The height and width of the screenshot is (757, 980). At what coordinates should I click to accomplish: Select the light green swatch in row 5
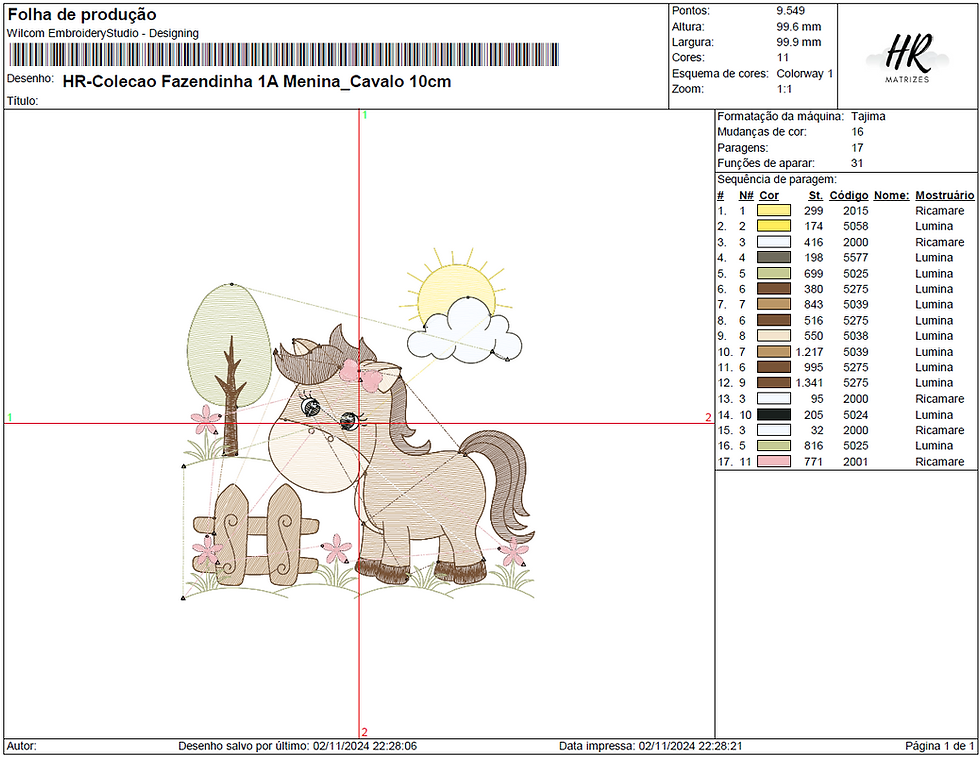[774, 273]
